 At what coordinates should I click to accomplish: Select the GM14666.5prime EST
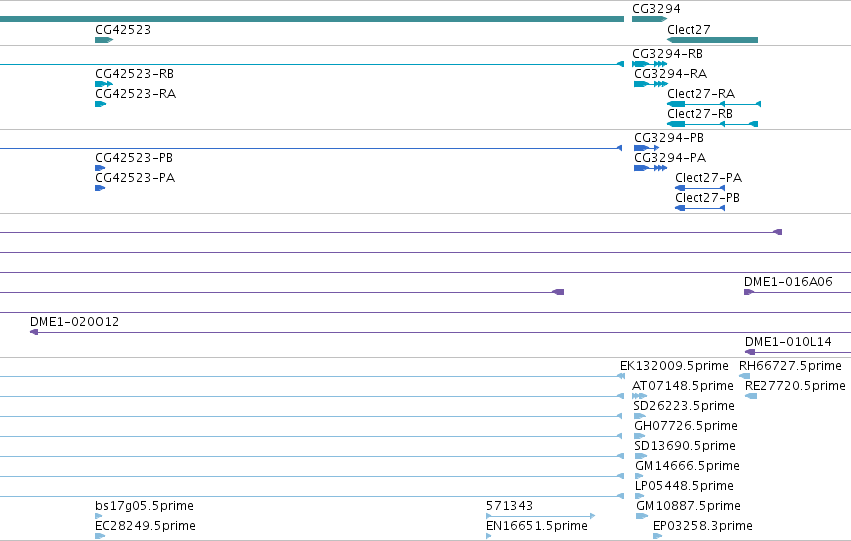(x=687, y=466)
